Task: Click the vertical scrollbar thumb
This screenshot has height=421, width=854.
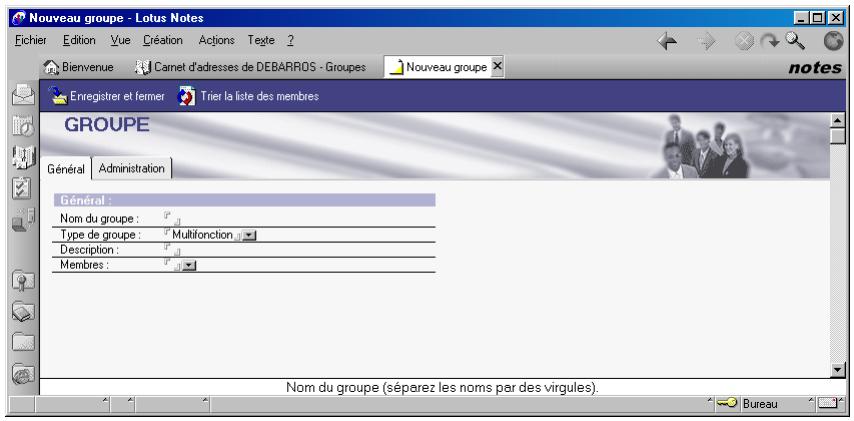Action: 838,135
